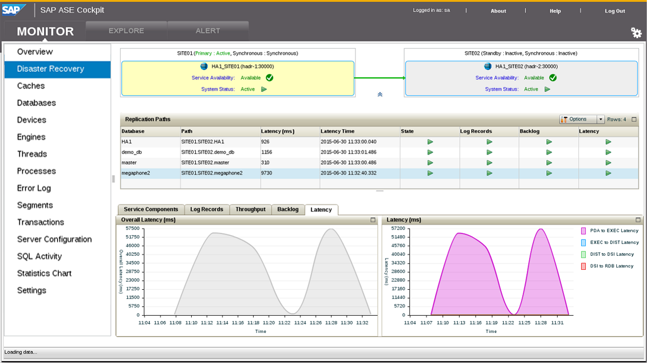The width and height of the screenshot is (647, 363).
Task: Click Log Records icon for demo_db row
Action: click(489, 152)
